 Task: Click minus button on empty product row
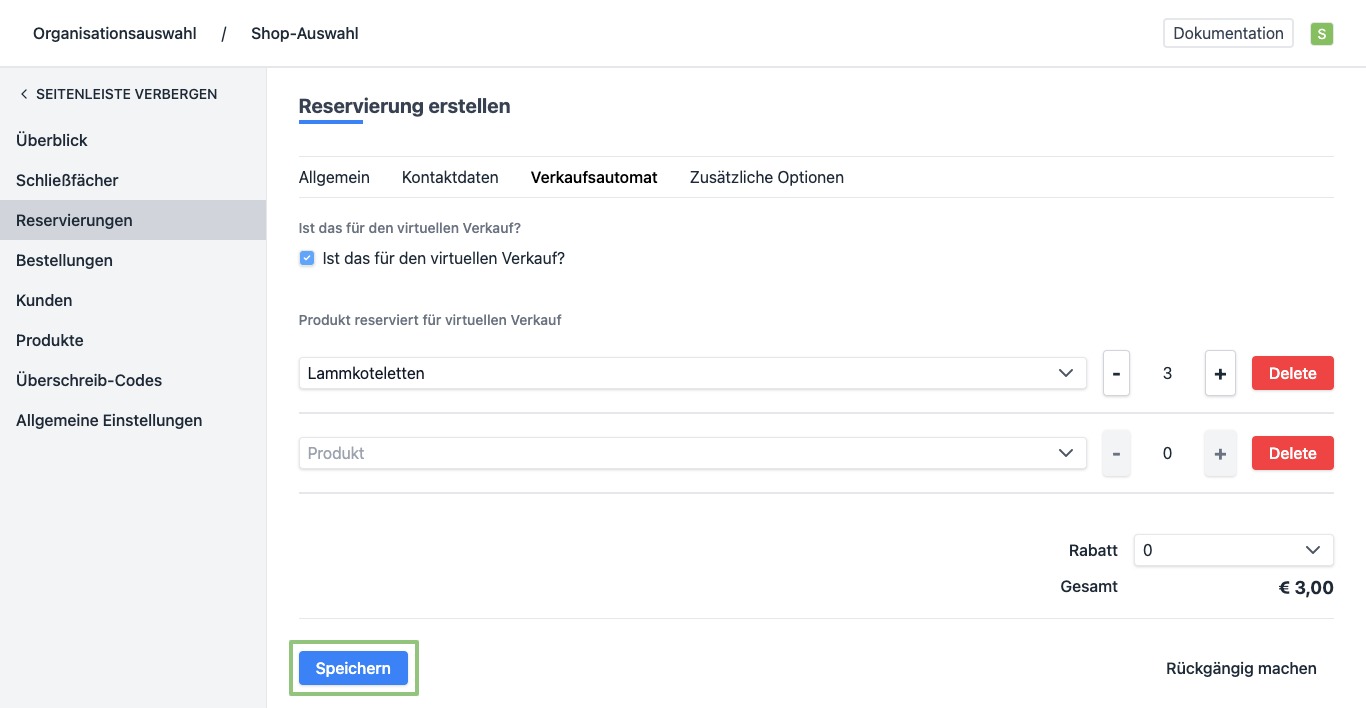(x=1116, y=453)
